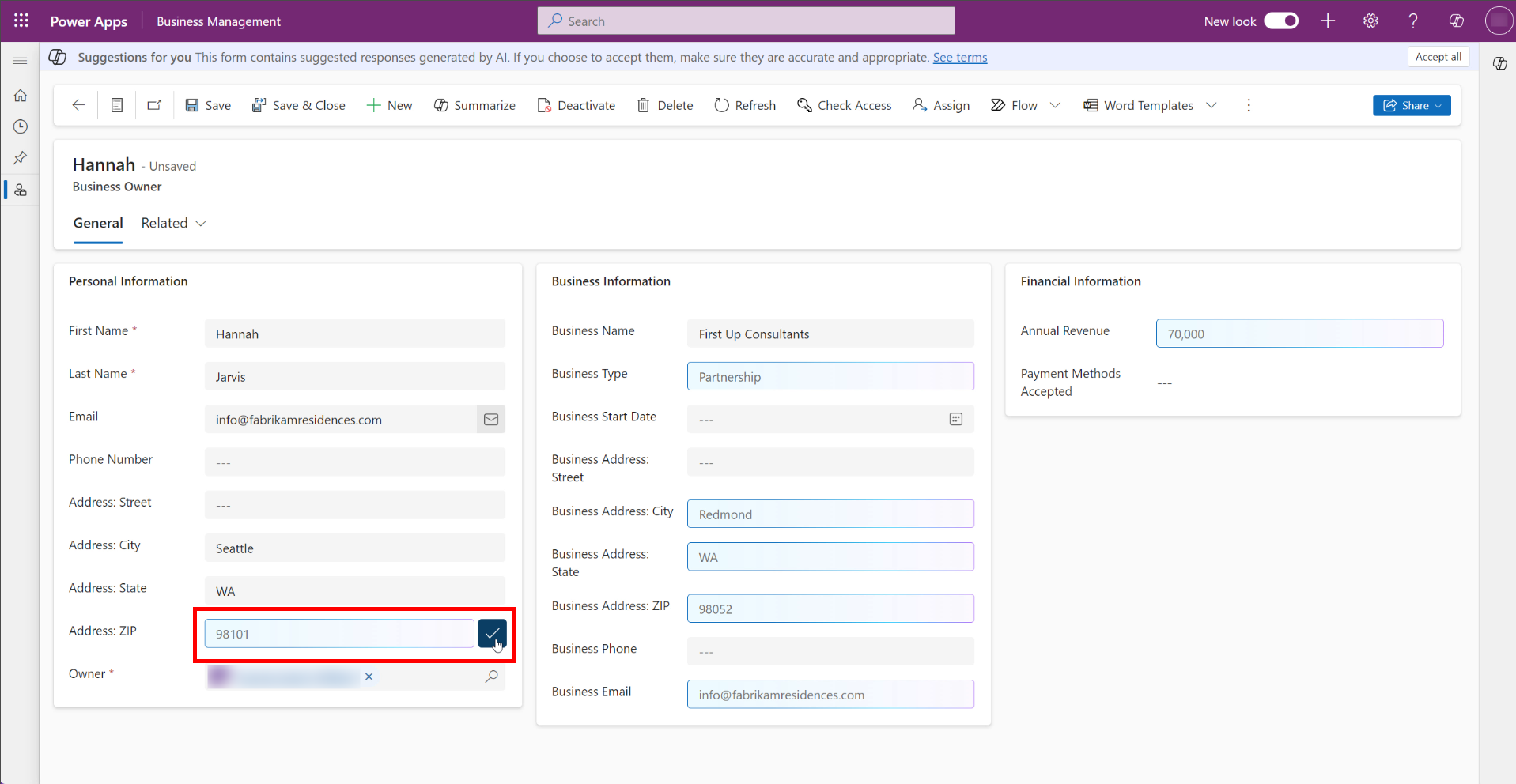Expand the hamburger site map menu
The image size is (1516, 784).
pyautogui.click(x=21, y=61)
